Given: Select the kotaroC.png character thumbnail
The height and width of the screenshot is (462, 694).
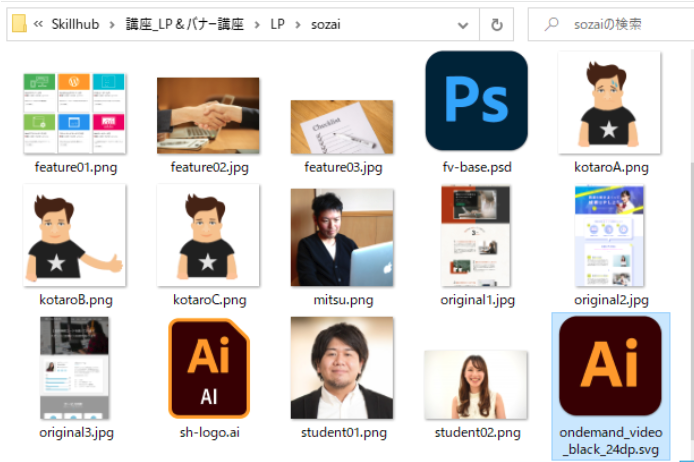Looking at the screenshot, I should coord(208,235).
